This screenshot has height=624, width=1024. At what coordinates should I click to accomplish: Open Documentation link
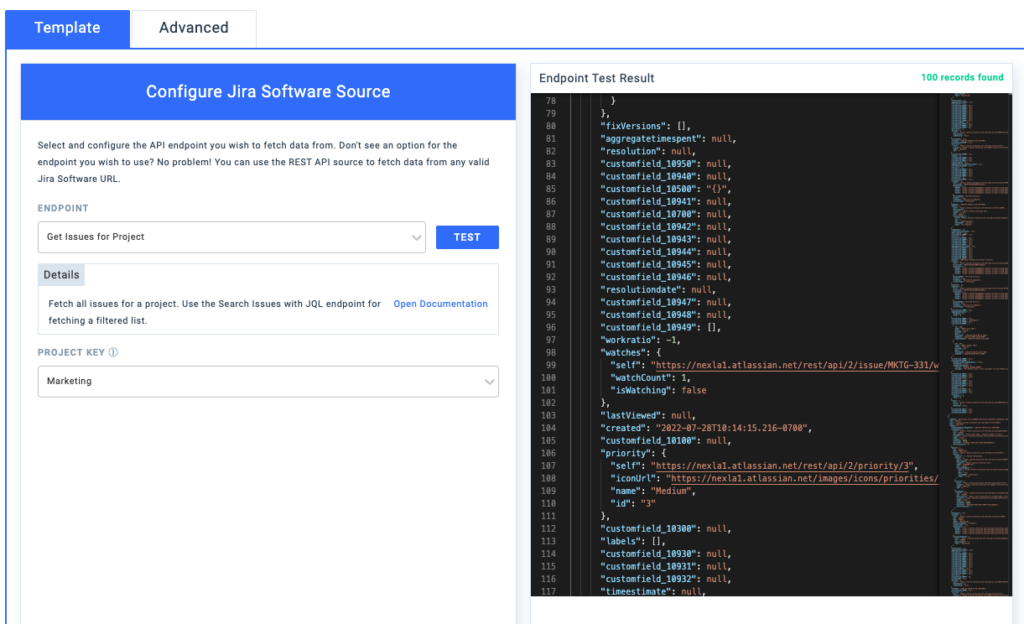point(440,304)
